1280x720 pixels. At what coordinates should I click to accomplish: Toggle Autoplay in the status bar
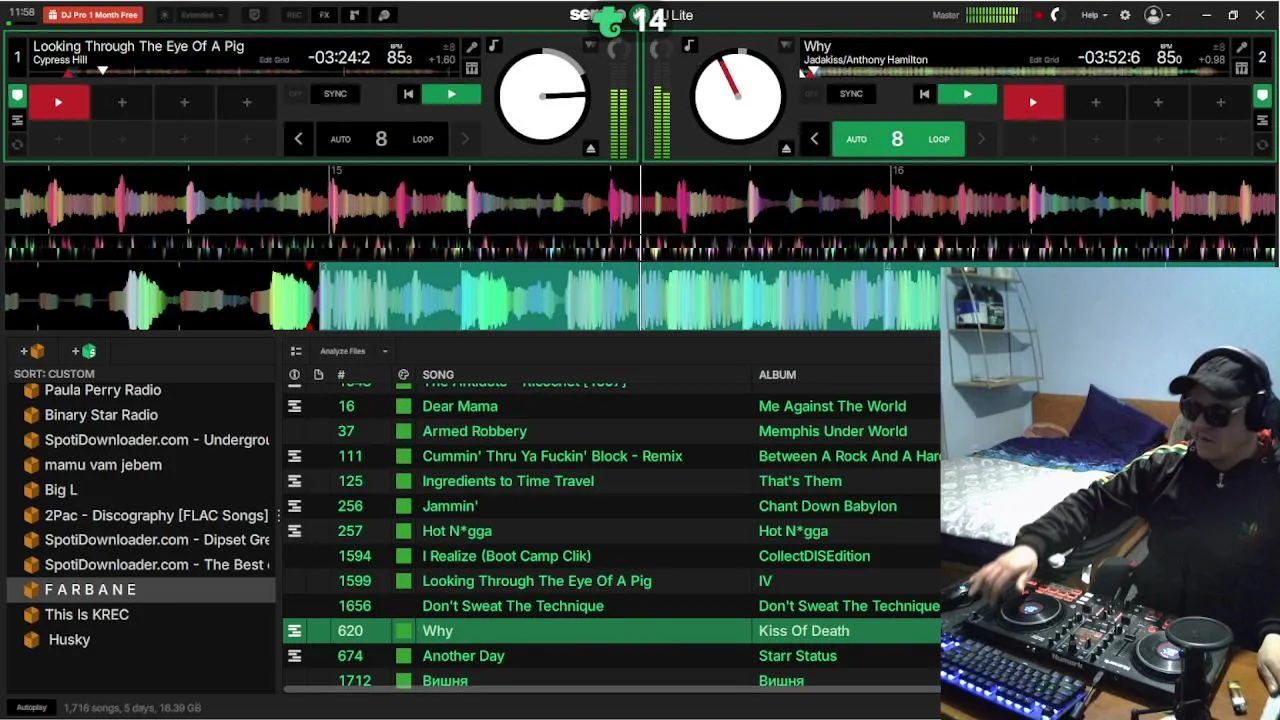(x=31, y=707)
